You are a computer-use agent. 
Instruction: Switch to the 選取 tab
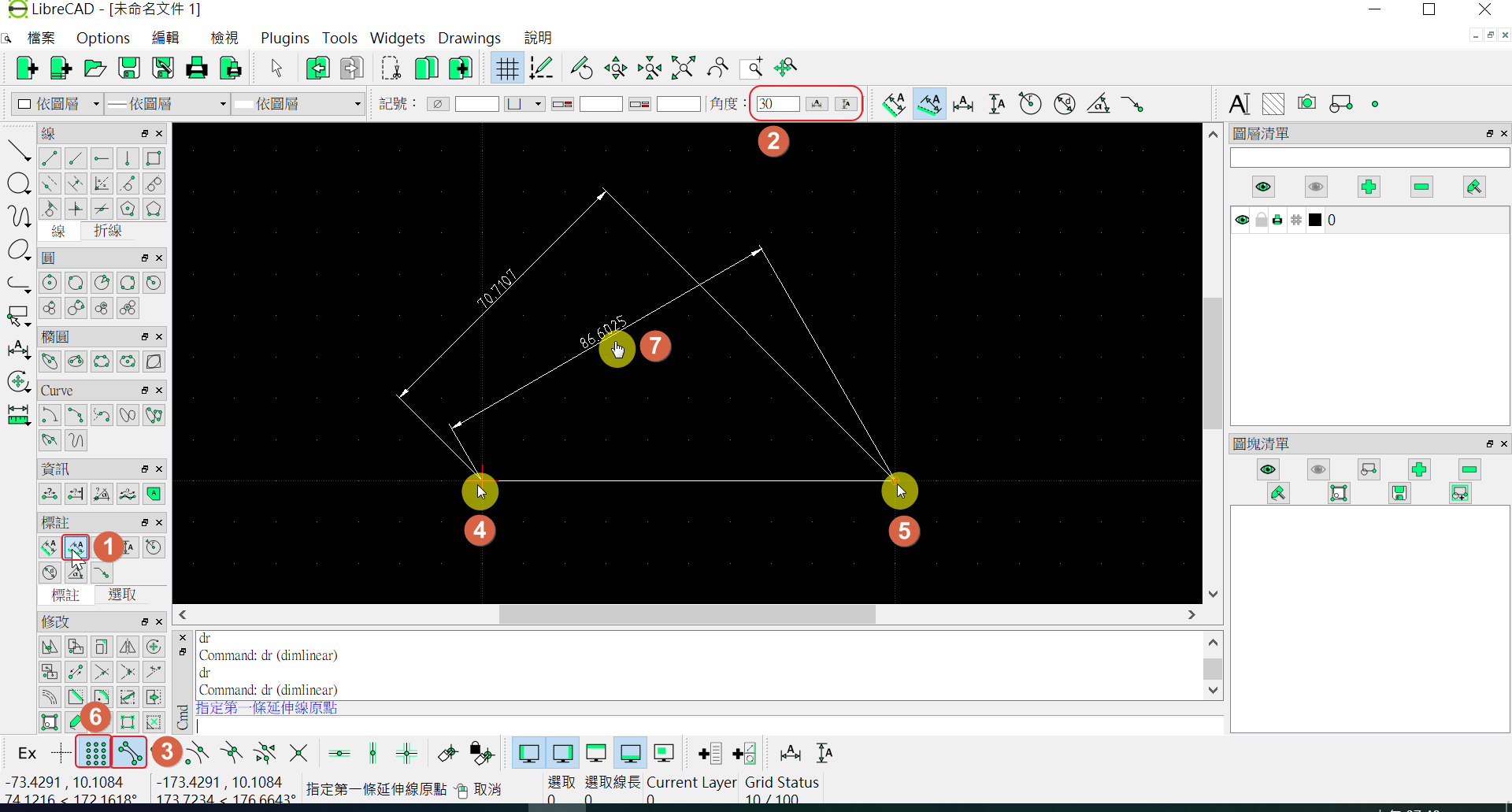click(x=122, y=595)
